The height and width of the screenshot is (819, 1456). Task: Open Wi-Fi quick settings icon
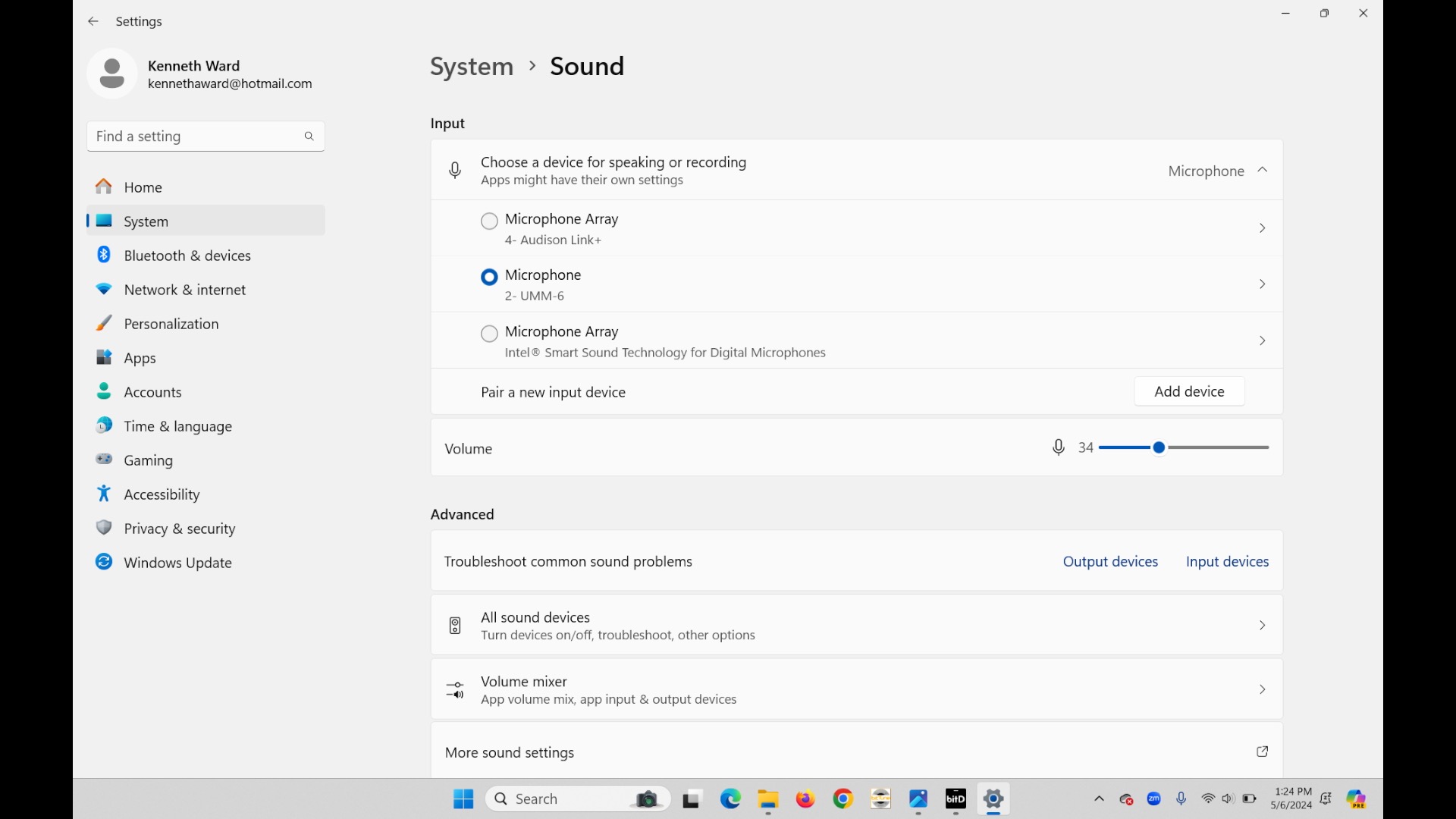1209,799
